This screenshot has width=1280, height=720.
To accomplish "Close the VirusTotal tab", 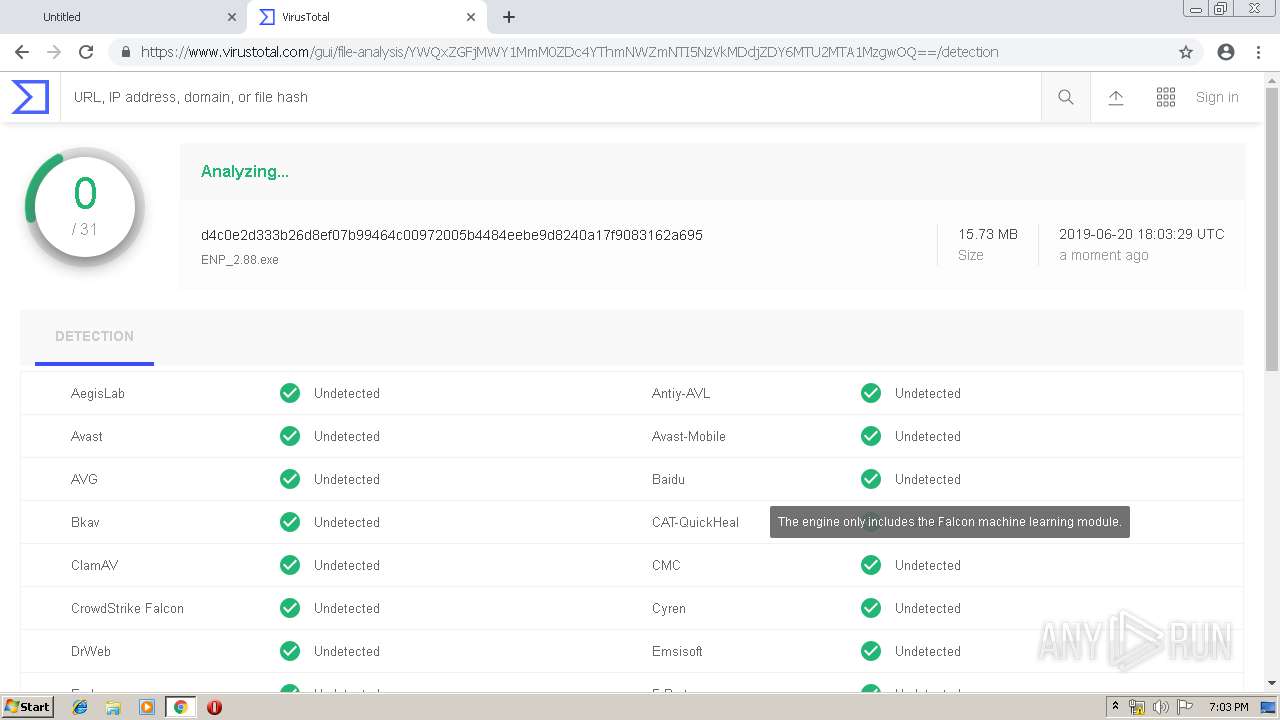I will point(471,17).
